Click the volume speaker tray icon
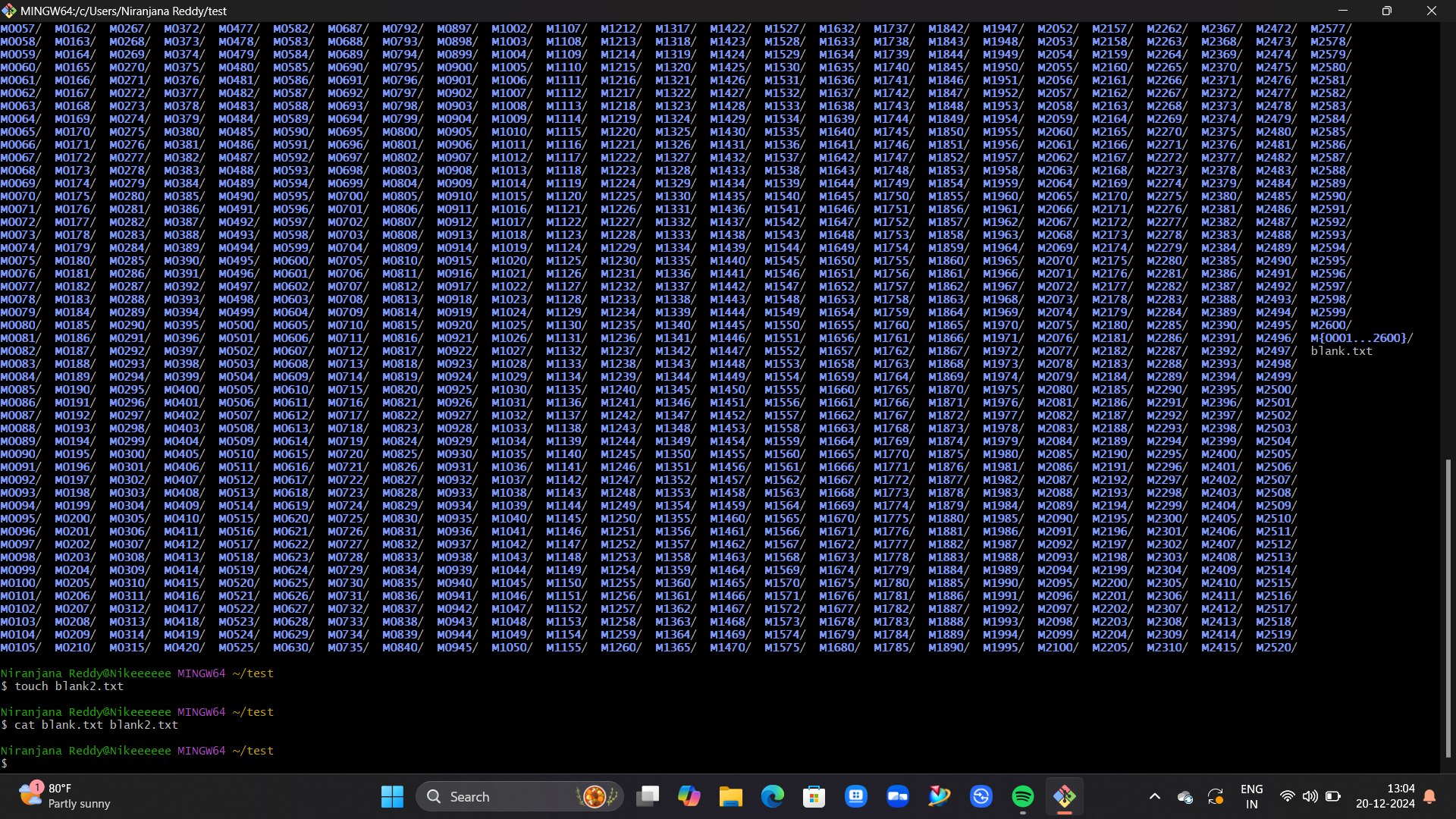This screenshot has height=819, width=1456. click(1310, 796)
